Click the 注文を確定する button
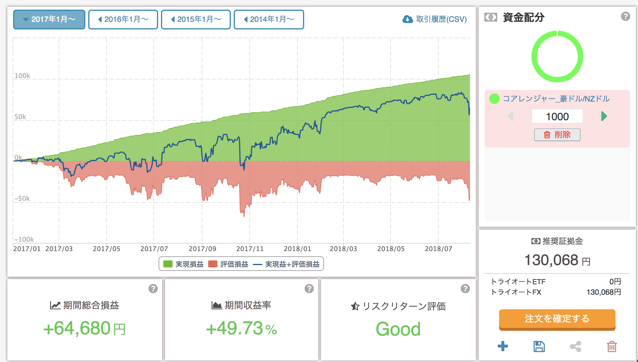Screen dimensions: 638x362 (x=557, y=319)
